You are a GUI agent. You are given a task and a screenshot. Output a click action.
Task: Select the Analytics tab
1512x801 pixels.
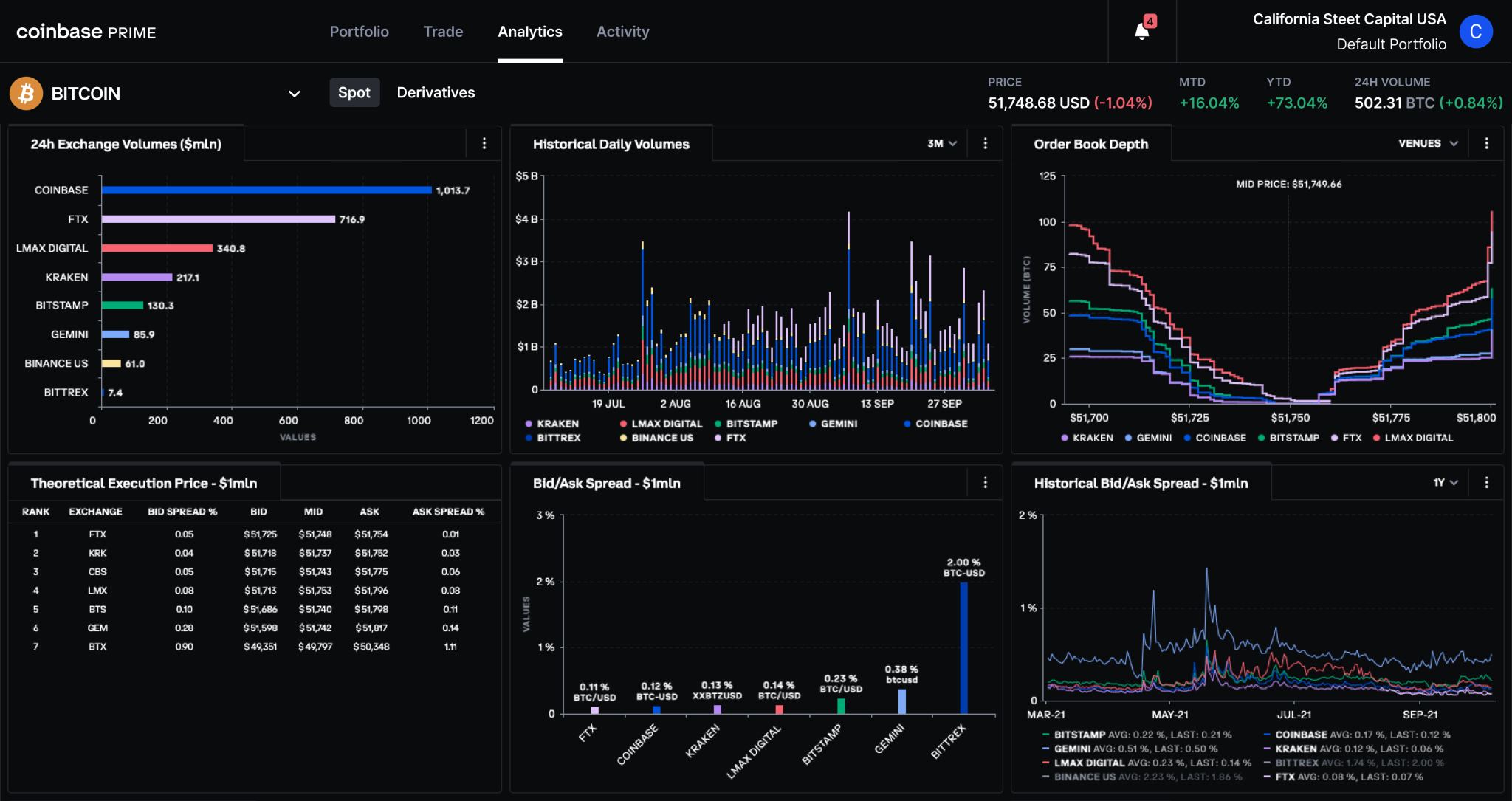[x=530, y=32]
